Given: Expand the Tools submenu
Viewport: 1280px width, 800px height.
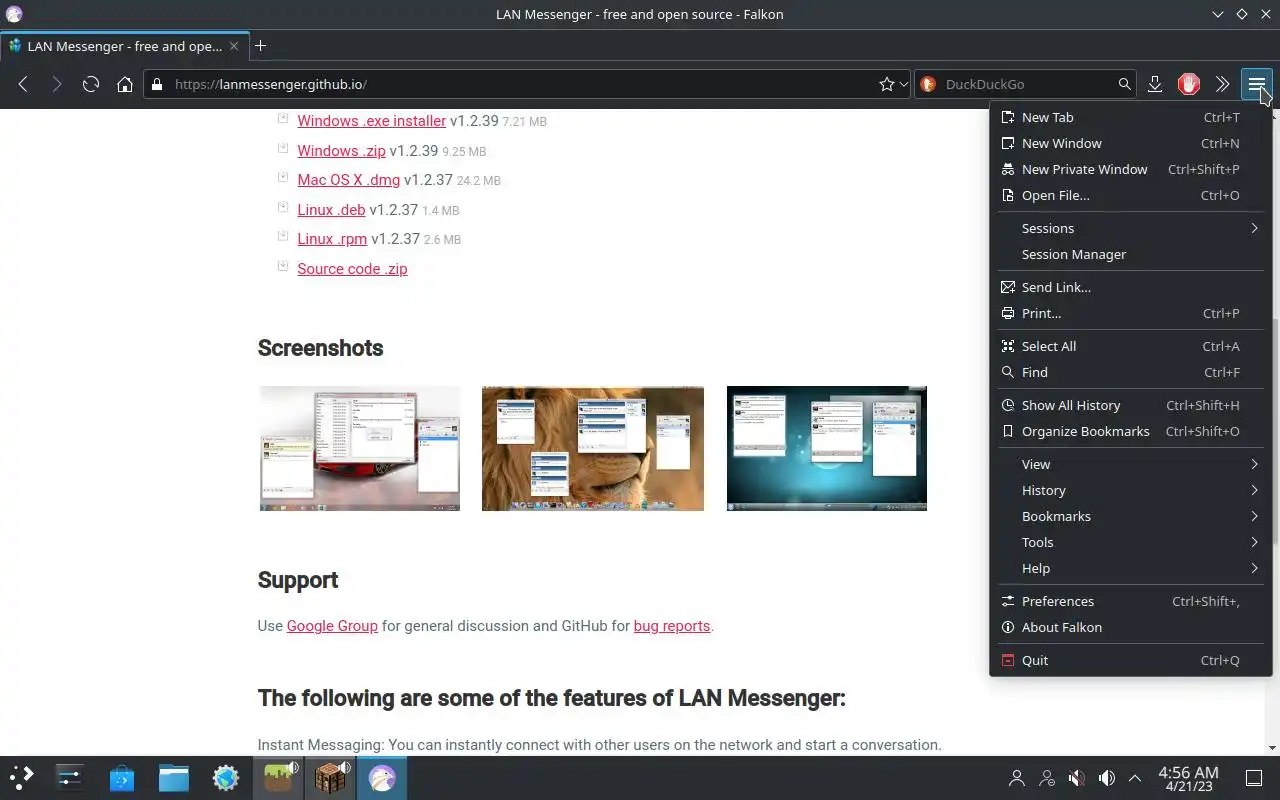Looking at the screenshot, I should pyautogui.click(x=1130, y=542).
